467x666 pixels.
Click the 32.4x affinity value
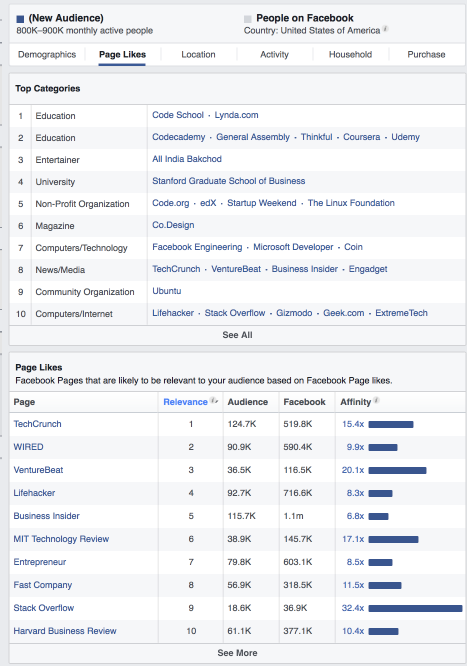(353, 608)
